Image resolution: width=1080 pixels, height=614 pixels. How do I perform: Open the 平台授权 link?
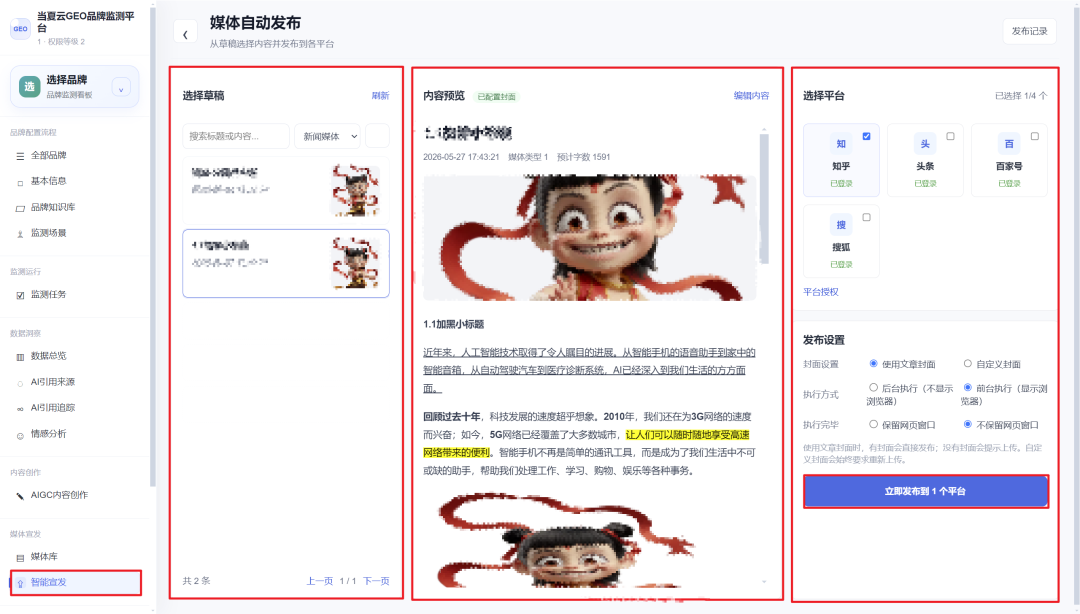821,292
